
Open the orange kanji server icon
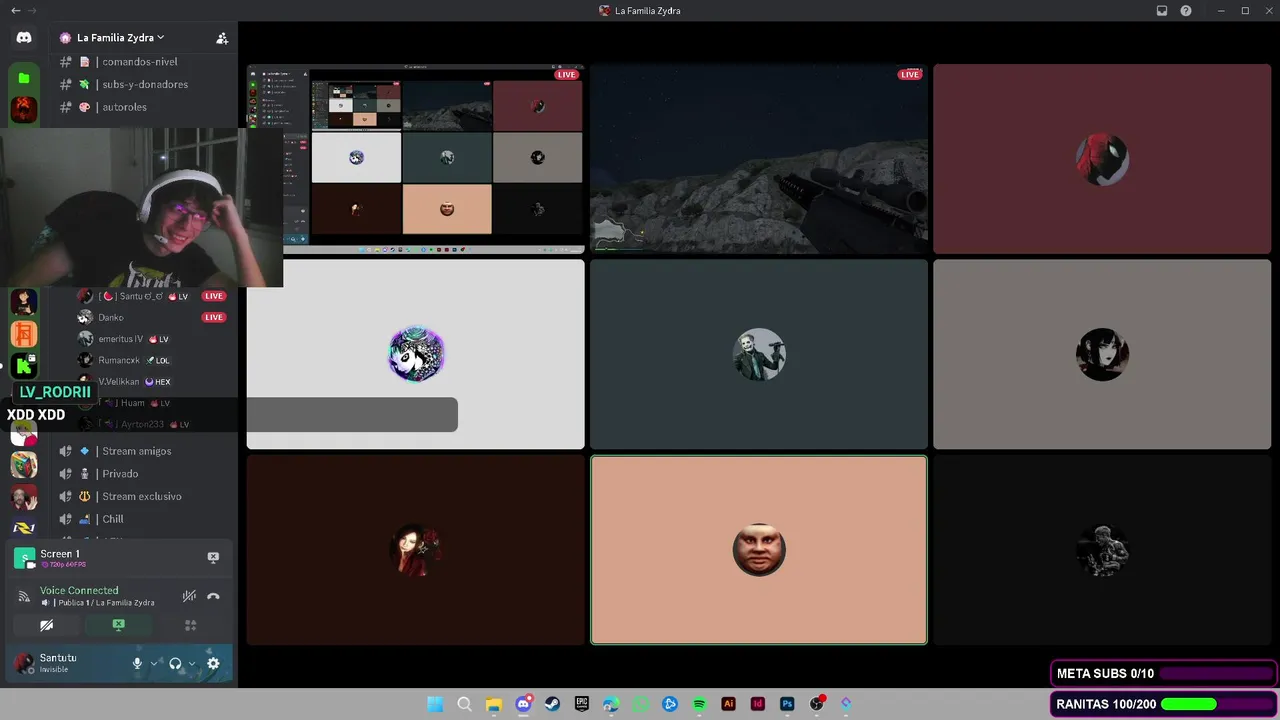pos(24,334)
